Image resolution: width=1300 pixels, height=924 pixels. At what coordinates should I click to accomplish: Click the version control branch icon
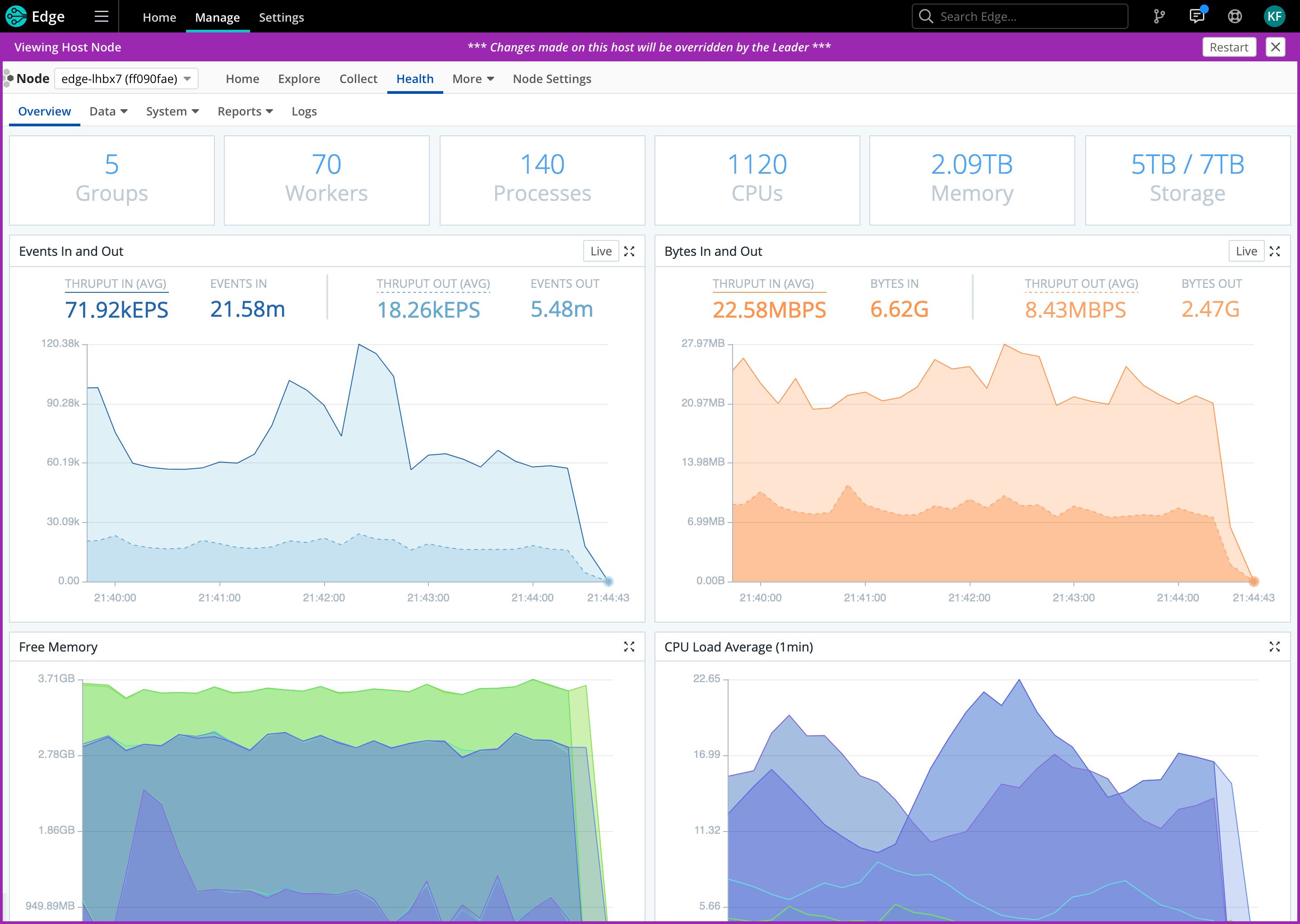tap(1159, 17)
